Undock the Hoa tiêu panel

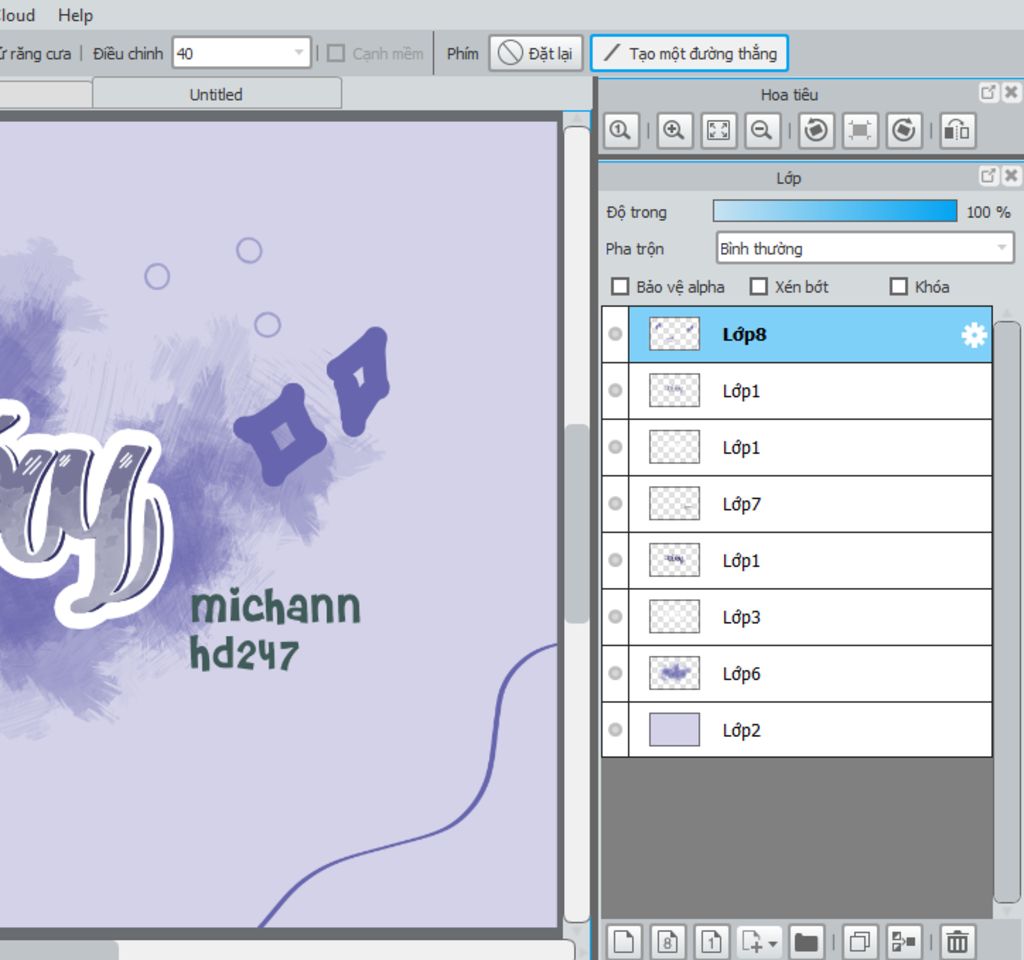pyautogui.click(x=988, y=92)
